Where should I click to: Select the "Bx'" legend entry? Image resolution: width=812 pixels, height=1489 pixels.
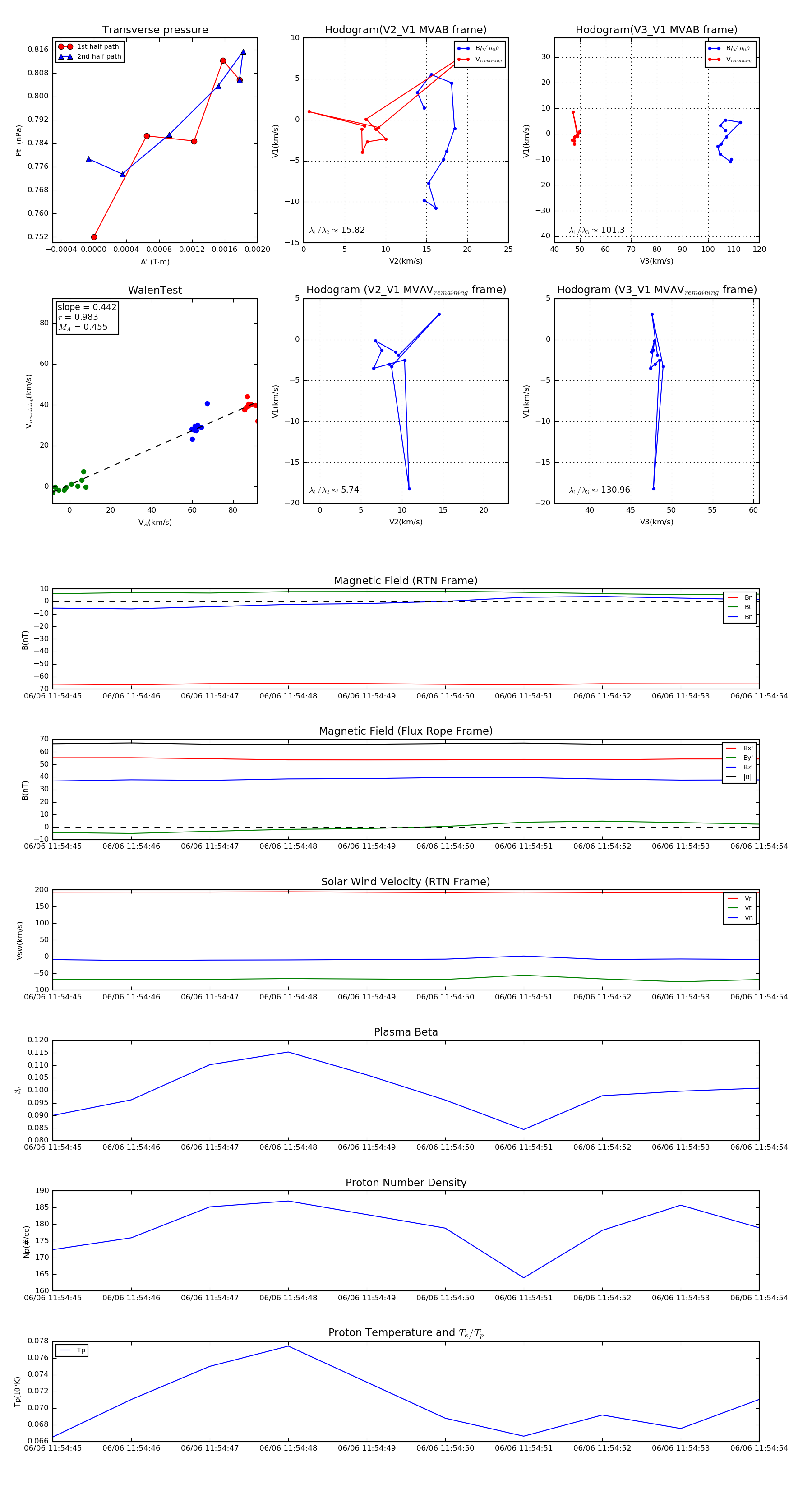coord(739,749)
